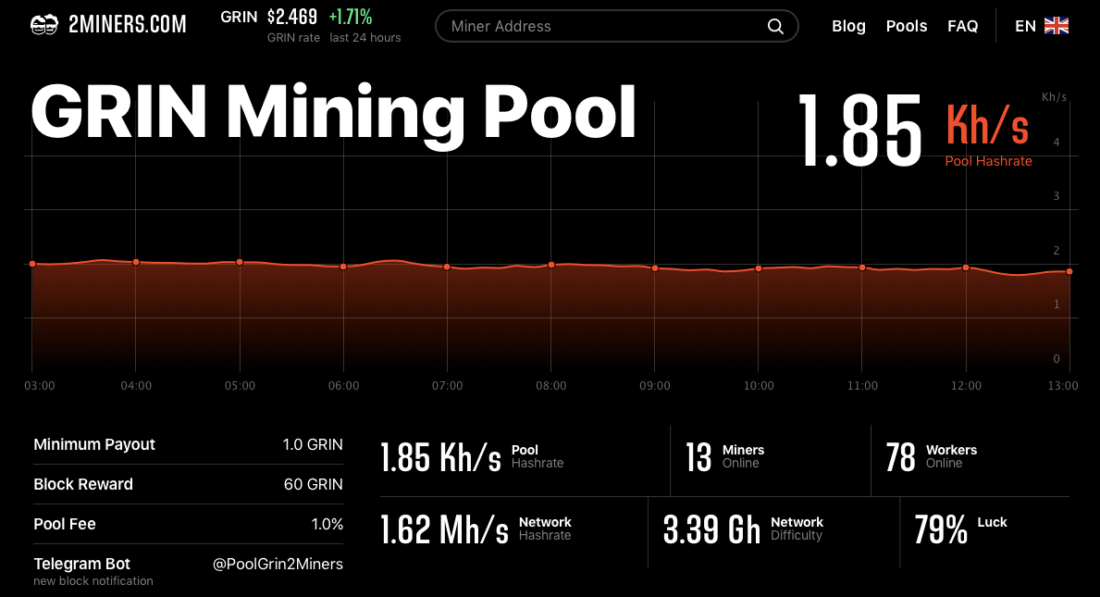This screenshot has width=1100, height=597.
Task: Focus the Miner Address search field
Action: (x=617, y=26)
